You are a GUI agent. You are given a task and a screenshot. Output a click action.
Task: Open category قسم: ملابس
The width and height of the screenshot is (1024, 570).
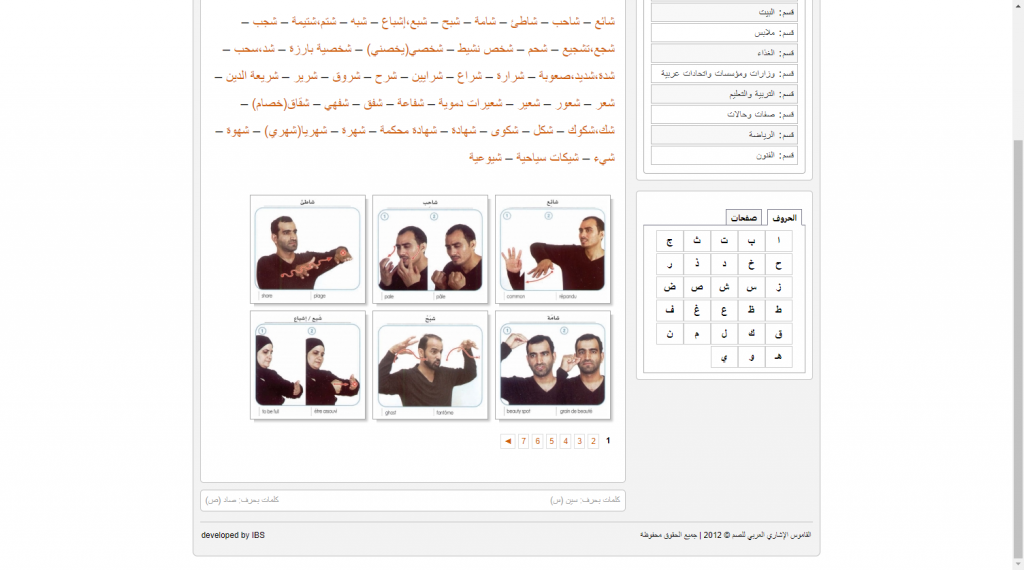pyautogui.click(x=725, y=33)
